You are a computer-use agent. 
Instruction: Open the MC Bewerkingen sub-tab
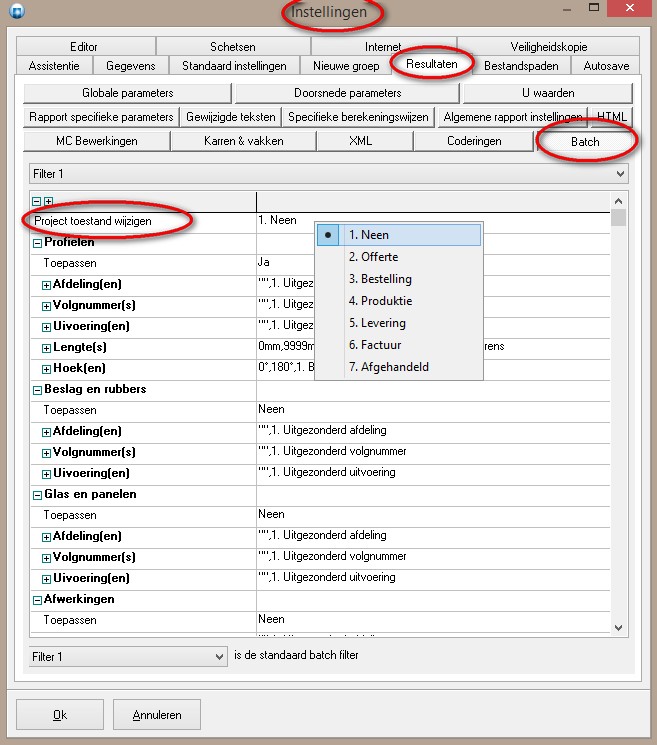click(96, 141)
